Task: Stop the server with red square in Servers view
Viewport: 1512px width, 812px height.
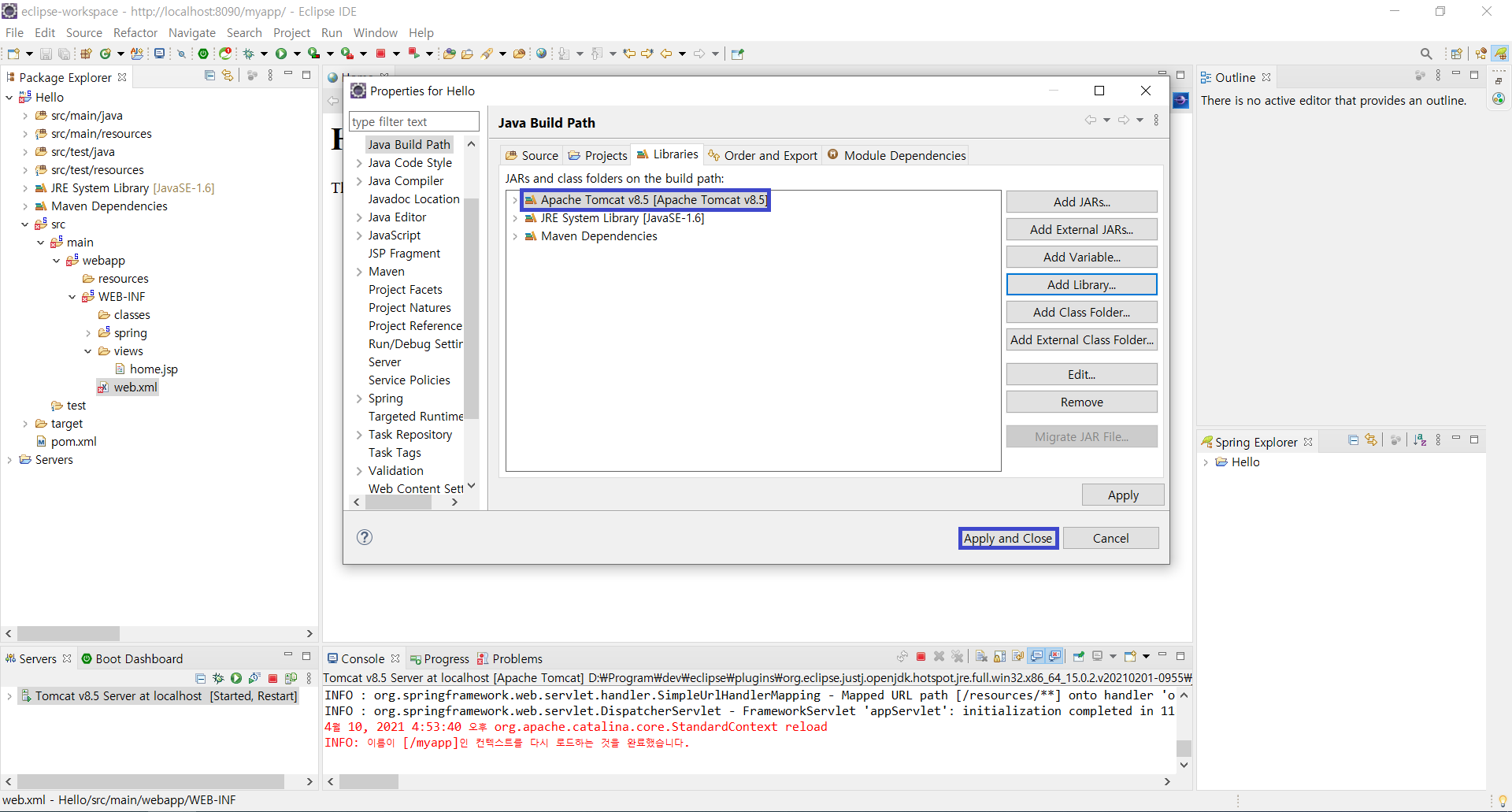Action: click(272, 678)
